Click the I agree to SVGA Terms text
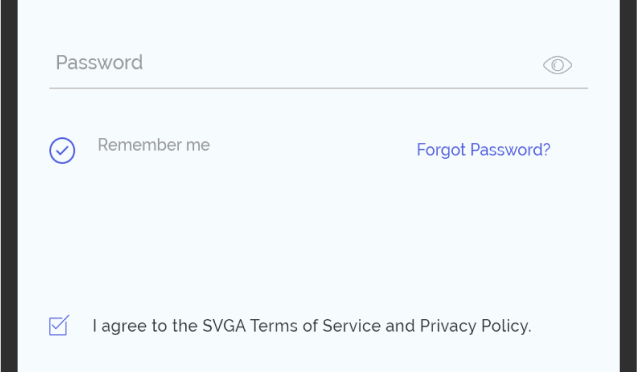 (312, 326)
